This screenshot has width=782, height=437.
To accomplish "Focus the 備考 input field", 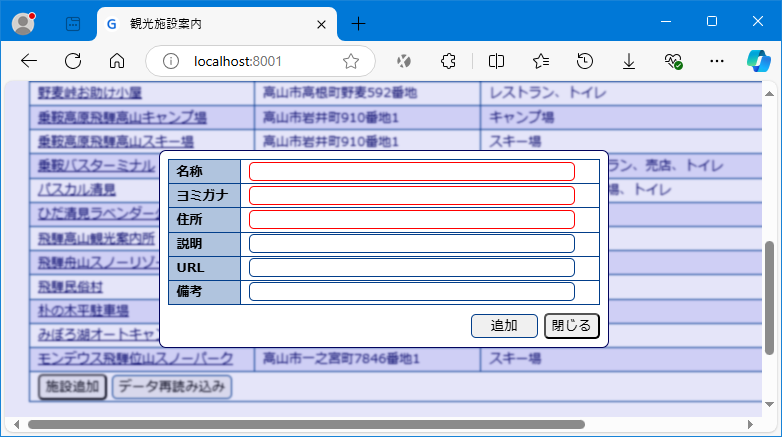I will tap(411, 291).
